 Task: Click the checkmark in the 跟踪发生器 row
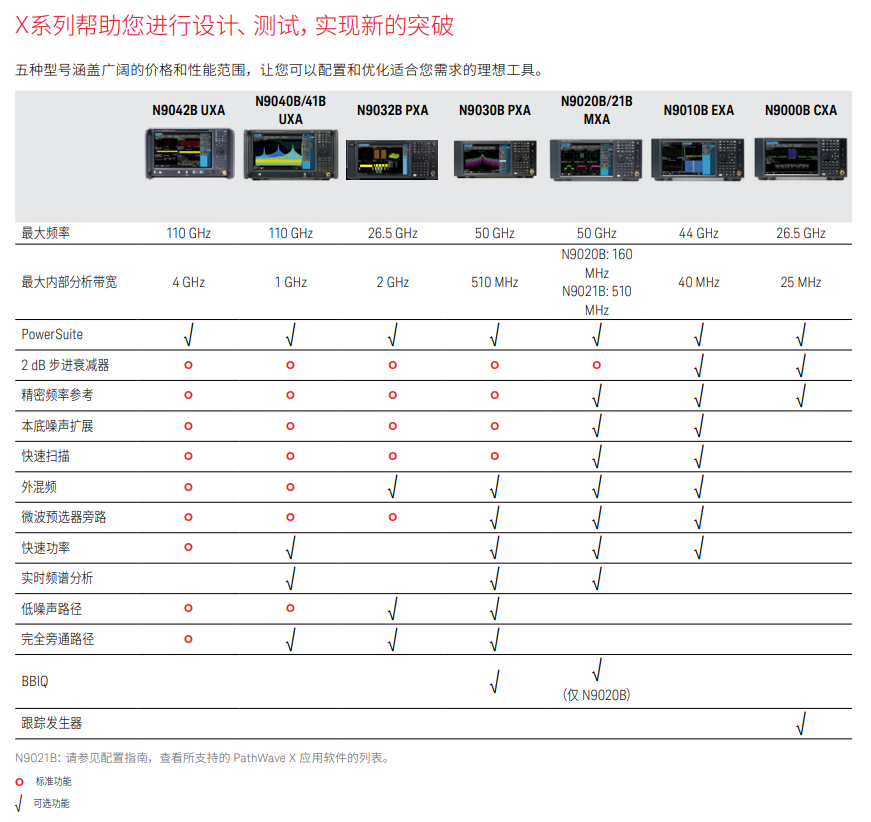tap(801, 724)
